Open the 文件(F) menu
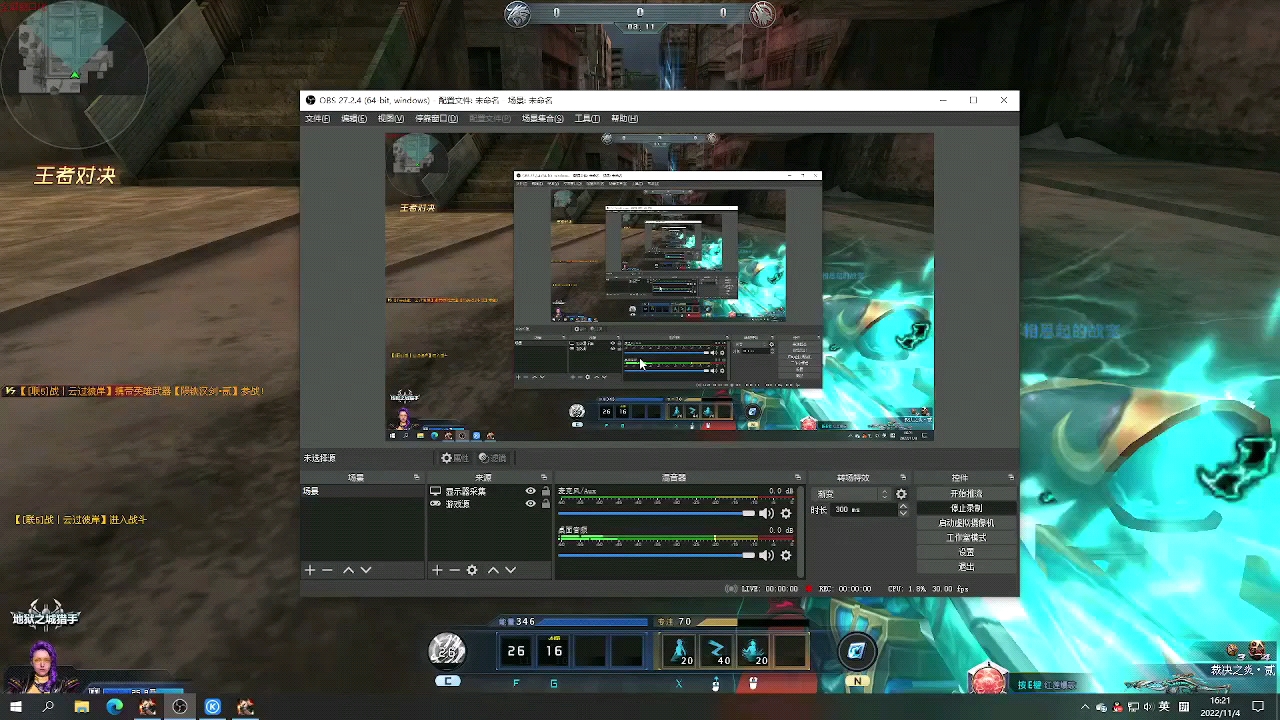 click(317, 118)
